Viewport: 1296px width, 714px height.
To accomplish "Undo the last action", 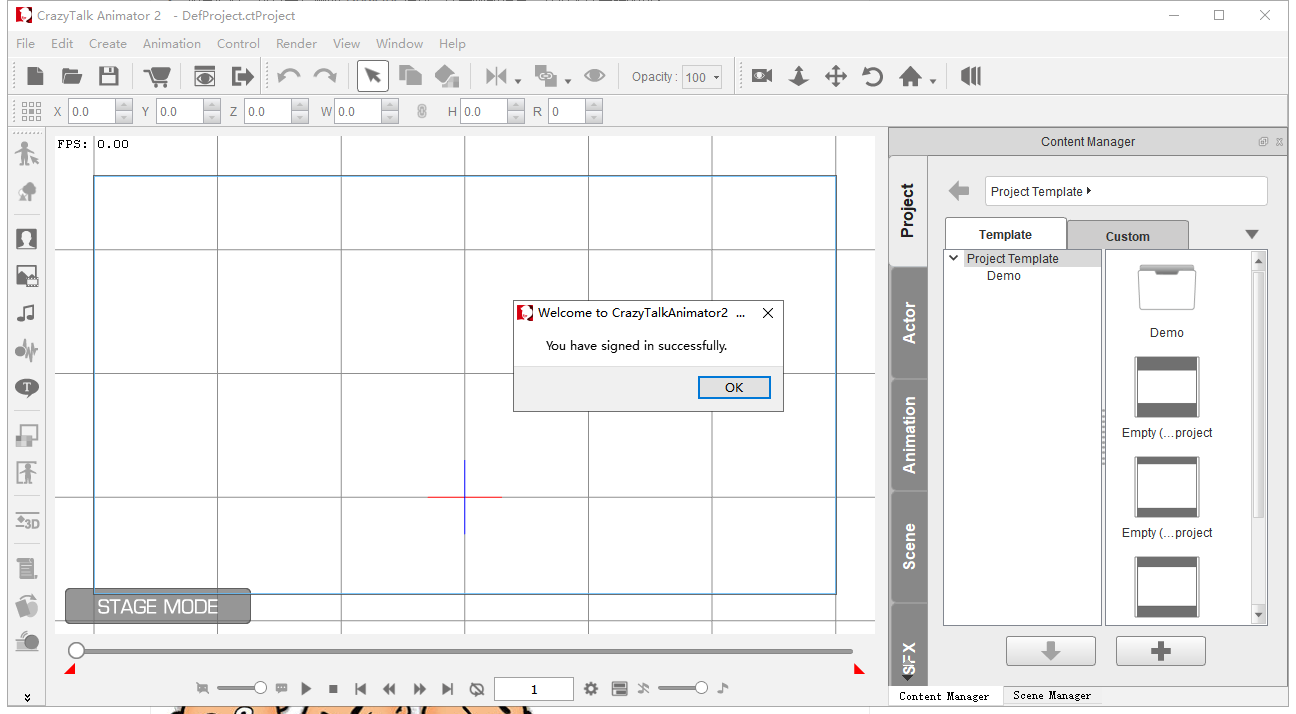I will point(289,77).
